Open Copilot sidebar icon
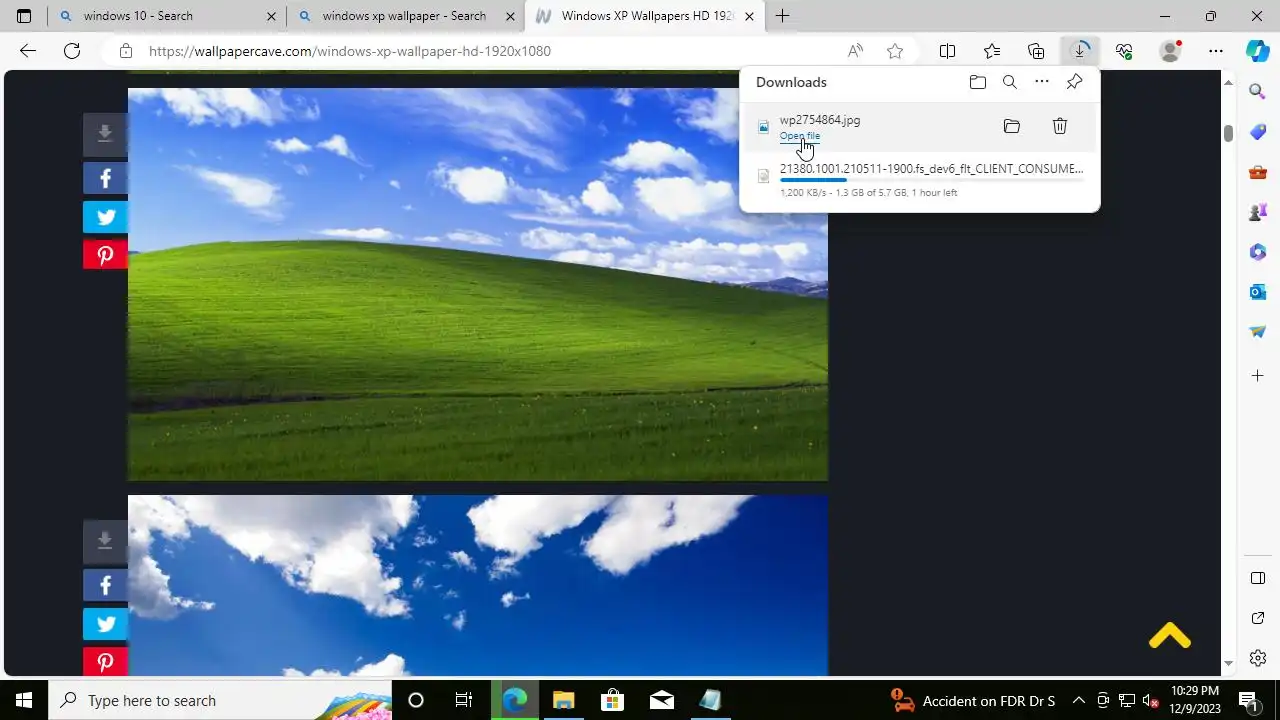This screenshot has width=1280, height=720. [1258, 51]
